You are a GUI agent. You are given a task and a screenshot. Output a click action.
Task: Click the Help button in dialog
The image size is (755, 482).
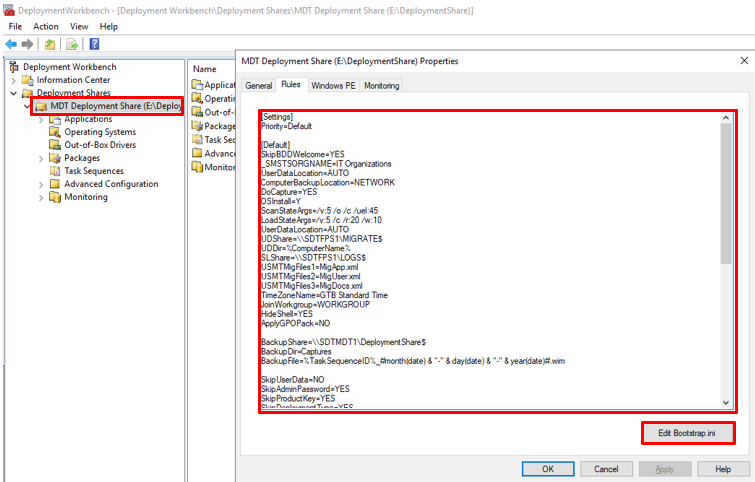pyautogui.click(x=723, y=469)
